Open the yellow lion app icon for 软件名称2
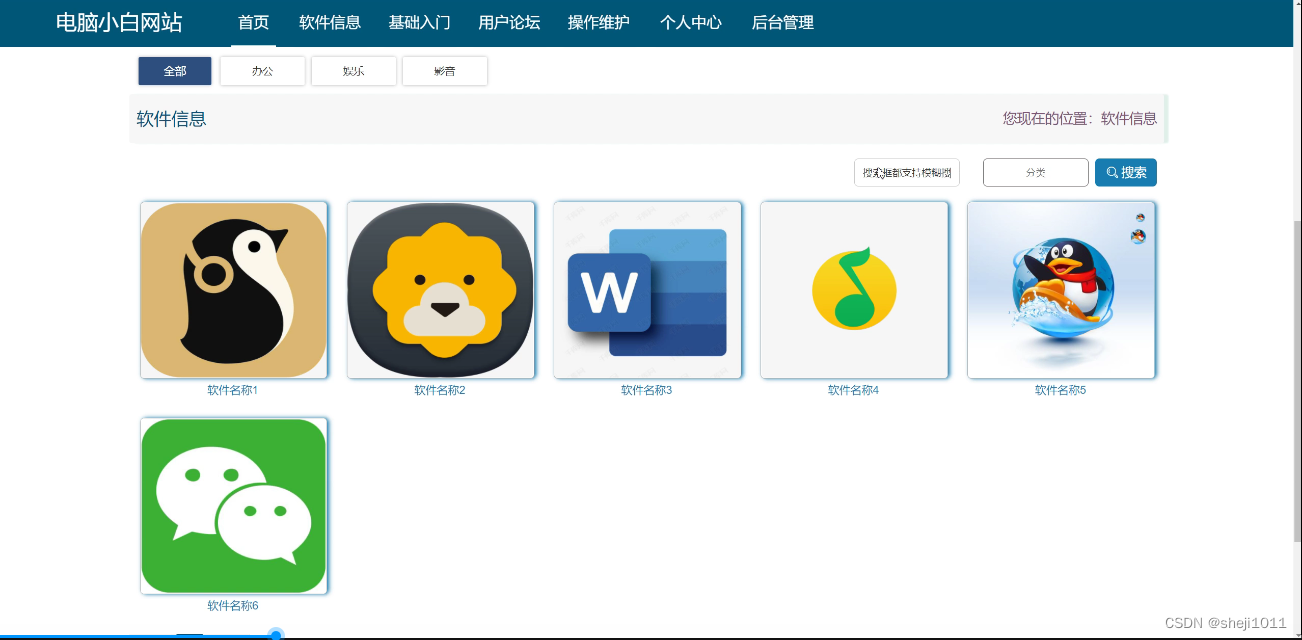This screenshot has height=640, width=1302. click(441, 290)
